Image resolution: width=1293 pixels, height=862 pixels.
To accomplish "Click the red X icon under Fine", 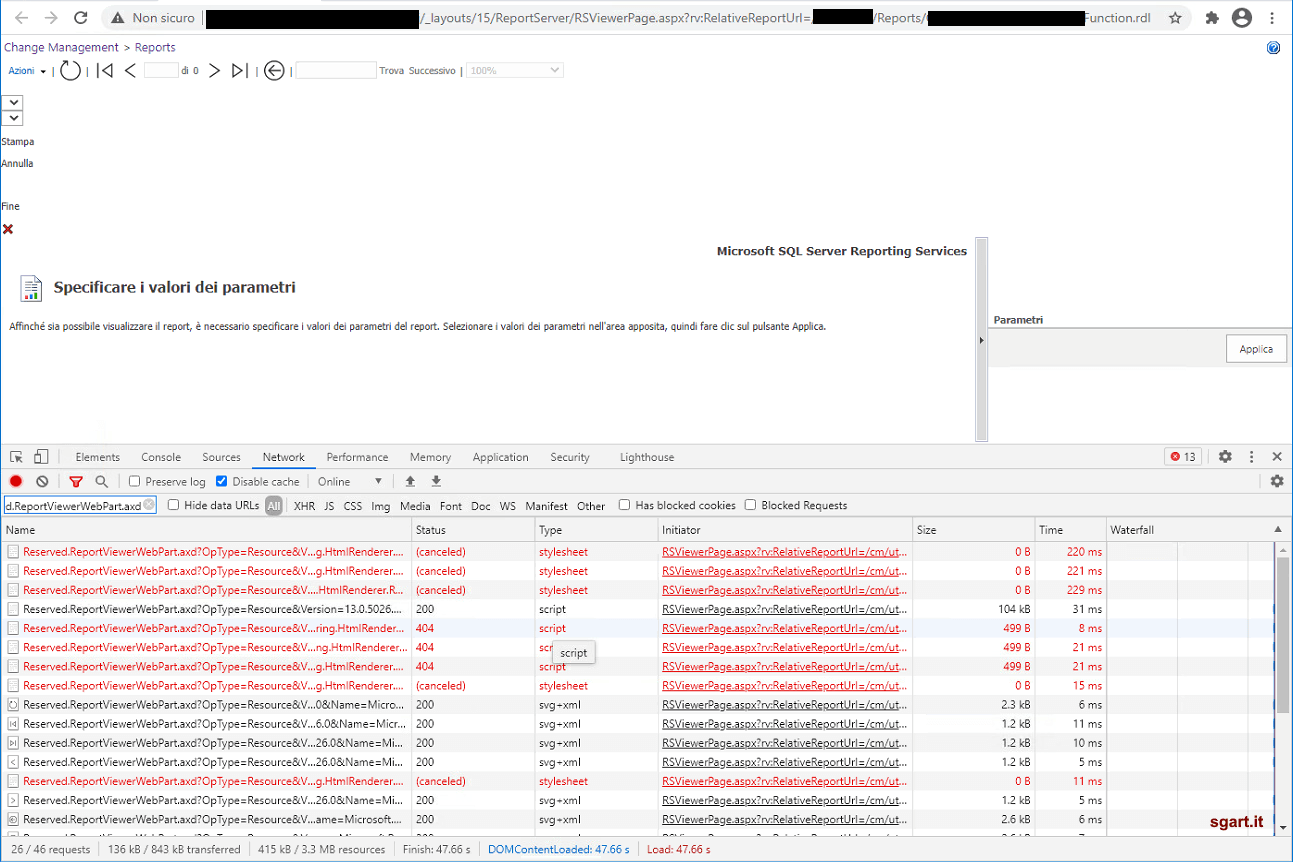I will (8, 229).
